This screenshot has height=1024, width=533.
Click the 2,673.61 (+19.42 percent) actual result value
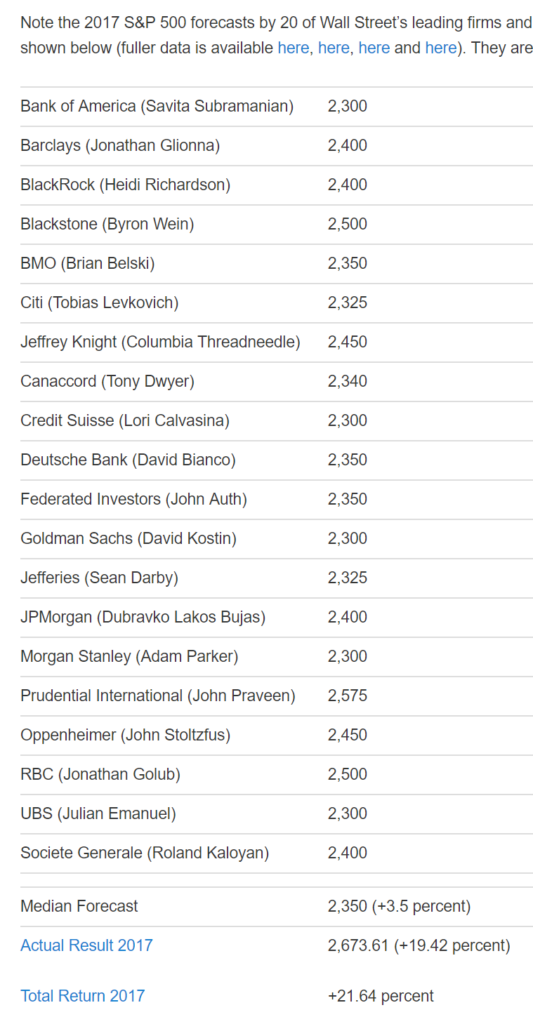pyautogui.click(x=419, y=945)
